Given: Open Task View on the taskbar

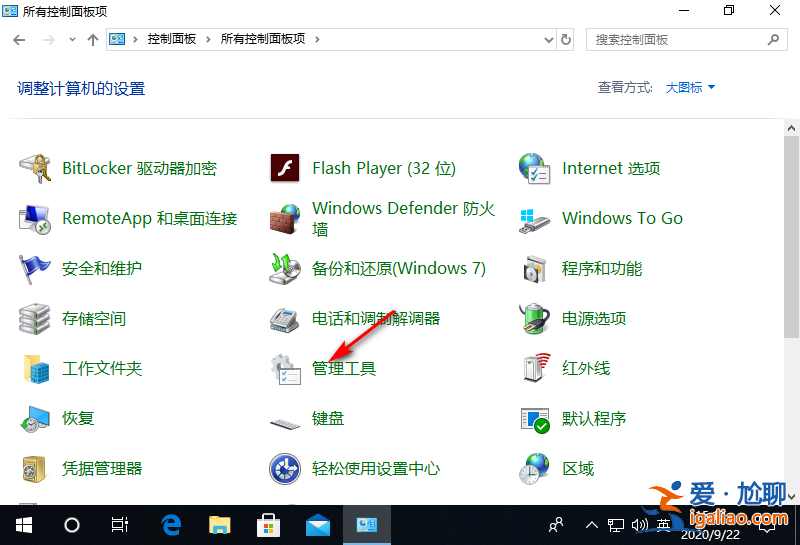Looking at the screenshot, I should pos(120,525).
